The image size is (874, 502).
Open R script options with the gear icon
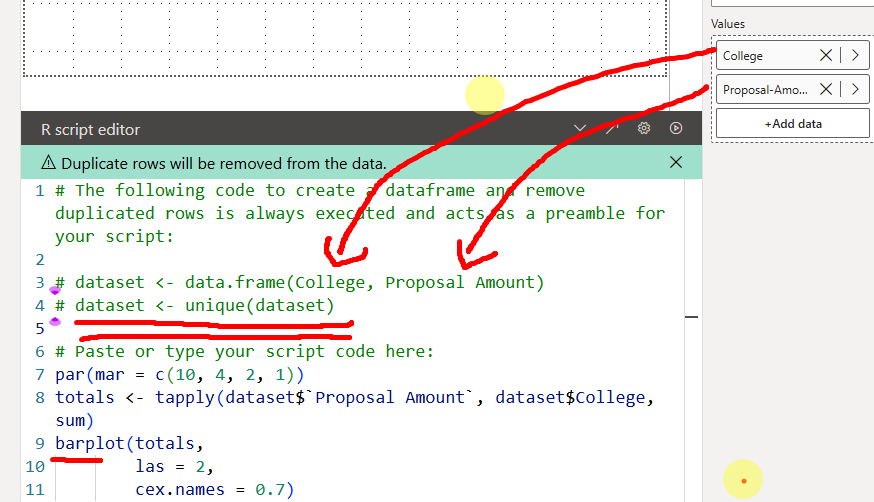(644, 129)
